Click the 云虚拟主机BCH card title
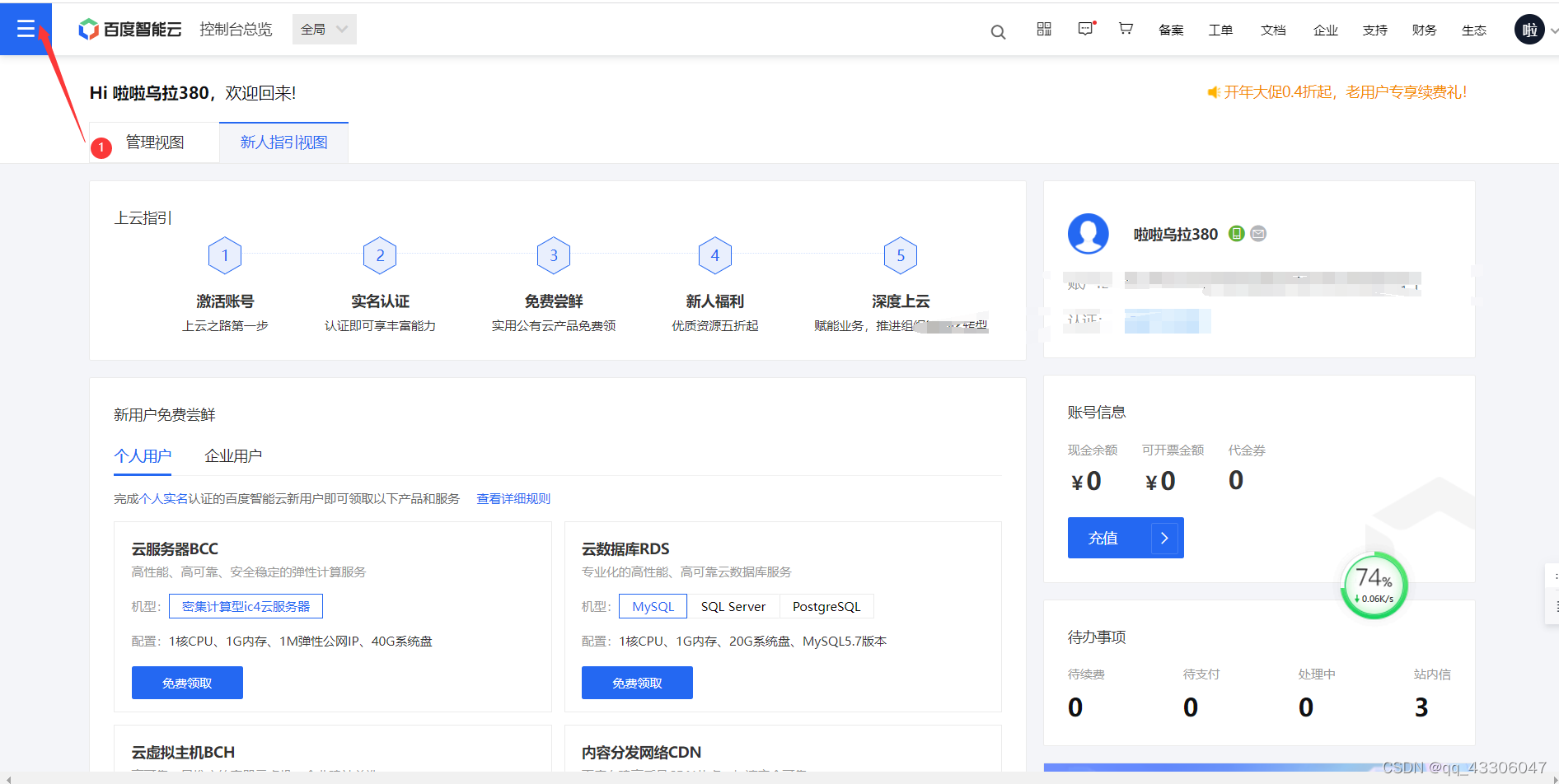Viewport: 1559px width, 784px height. pyautogui.click(x=183, y=753)
